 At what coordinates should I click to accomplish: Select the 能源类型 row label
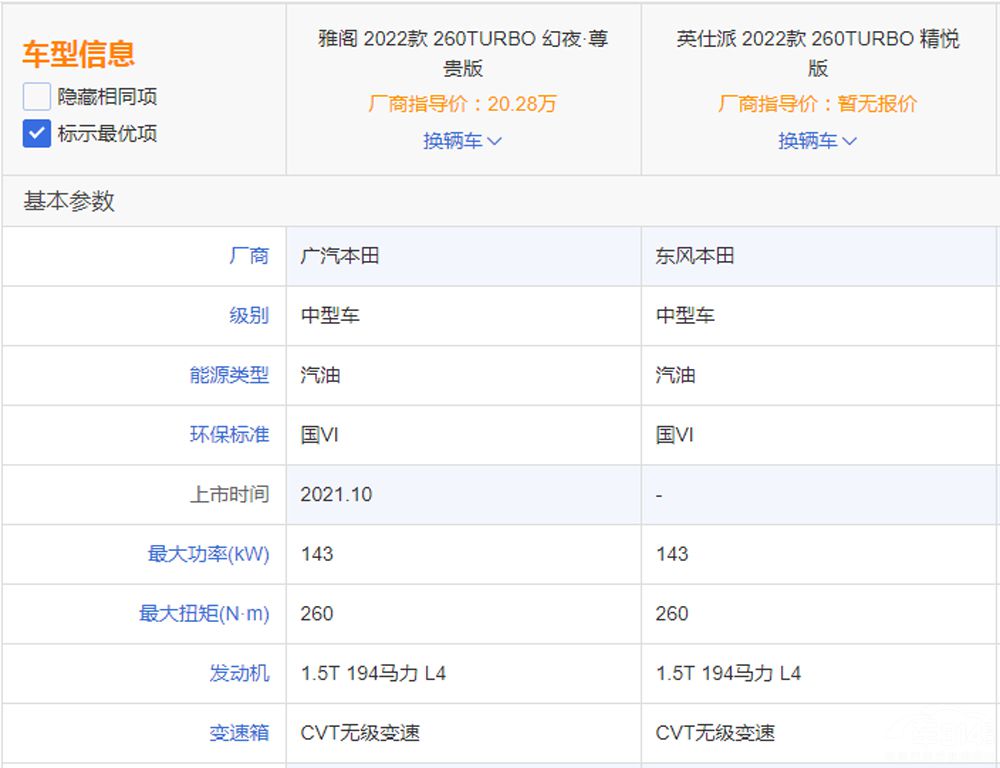[x=229, y=375]
